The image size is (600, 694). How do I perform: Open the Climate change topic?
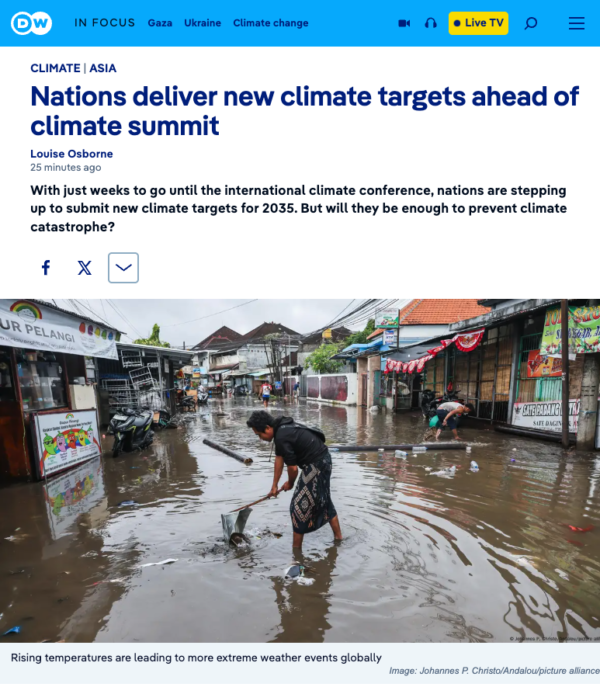(x=271, y=23)
